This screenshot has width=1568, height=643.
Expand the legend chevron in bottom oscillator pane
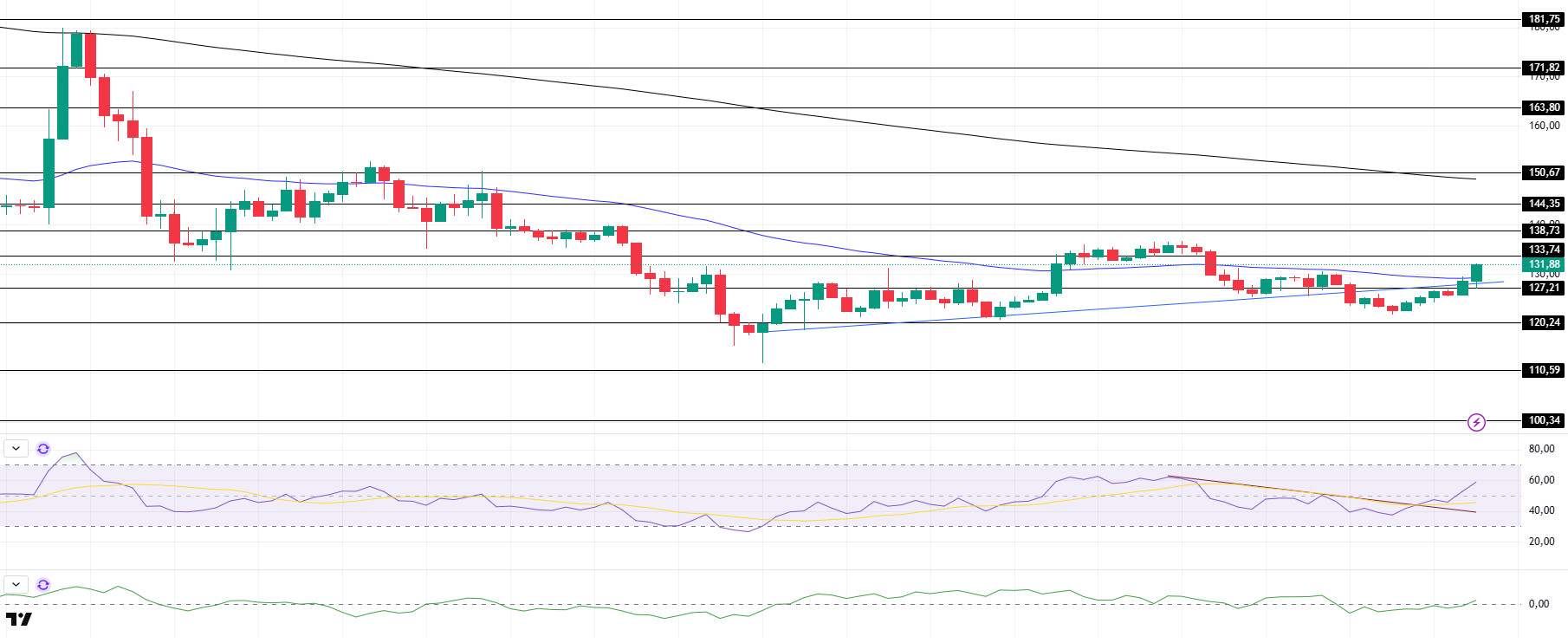(x=16, y=585)
